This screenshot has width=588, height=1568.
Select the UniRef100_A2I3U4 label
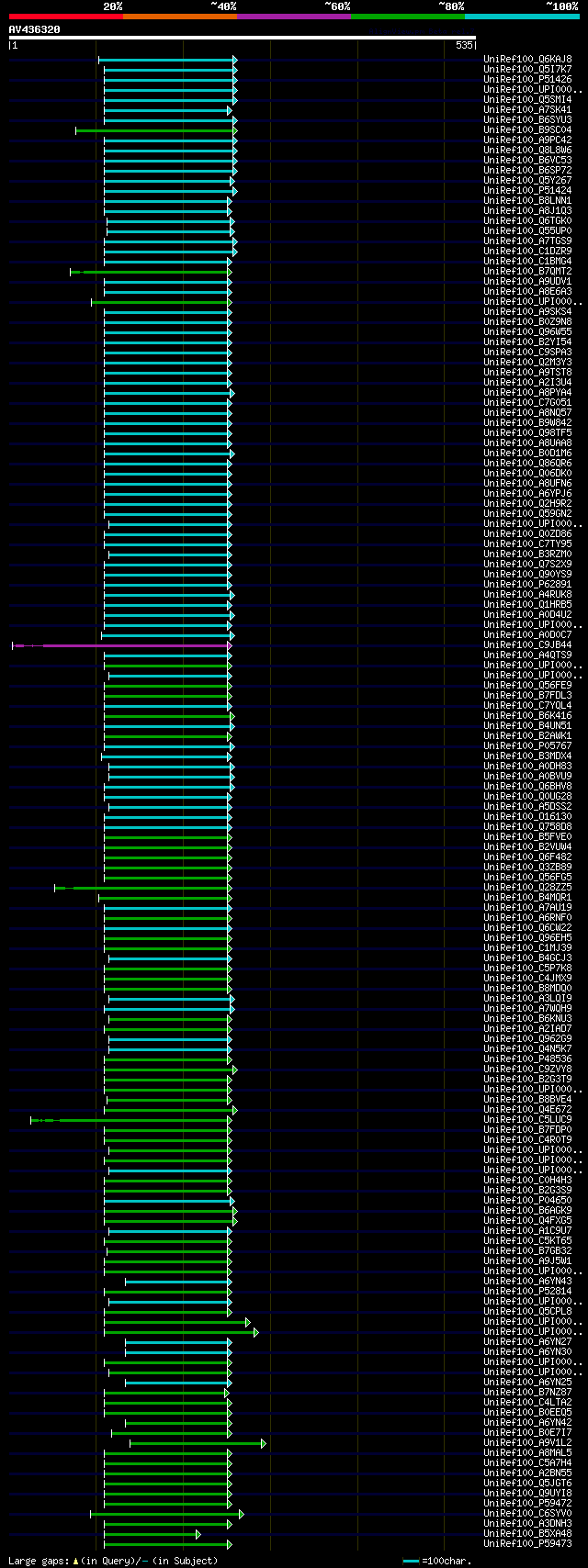point(527,383)
